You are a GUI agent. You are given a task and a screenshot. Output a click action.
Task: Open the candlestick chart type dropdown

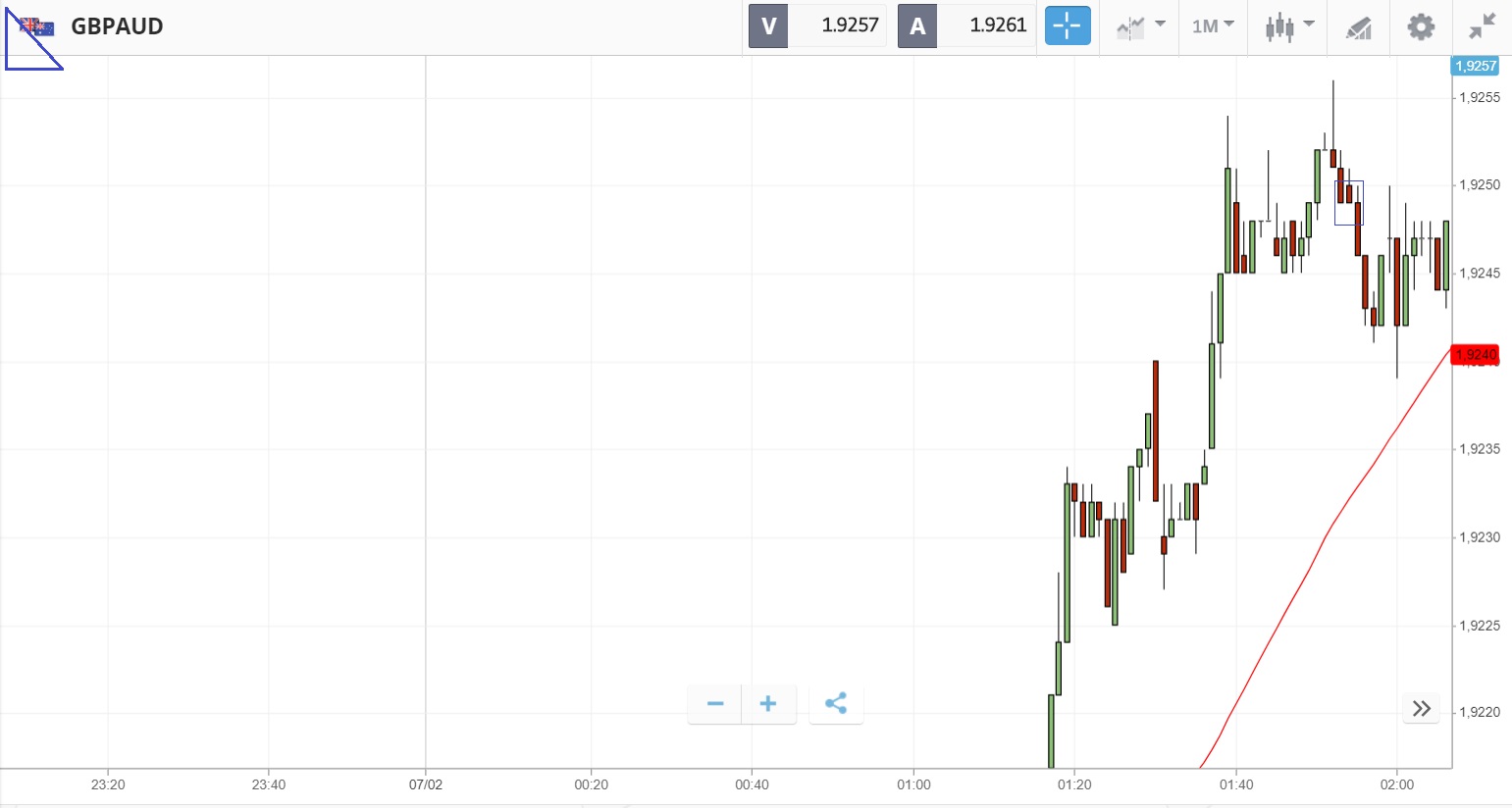[1288, 26]
